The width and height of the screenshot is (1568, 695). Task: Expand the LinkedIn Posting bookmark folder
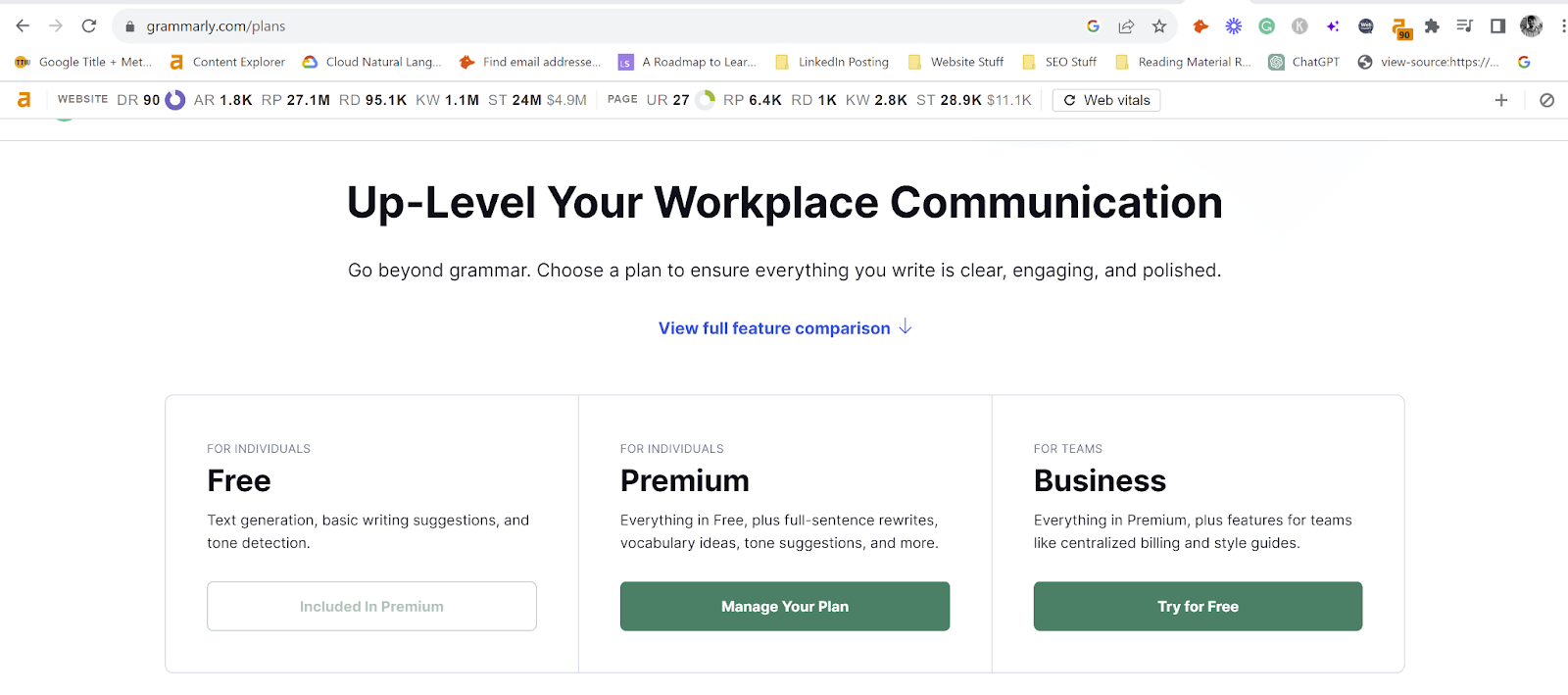point(832,62)
